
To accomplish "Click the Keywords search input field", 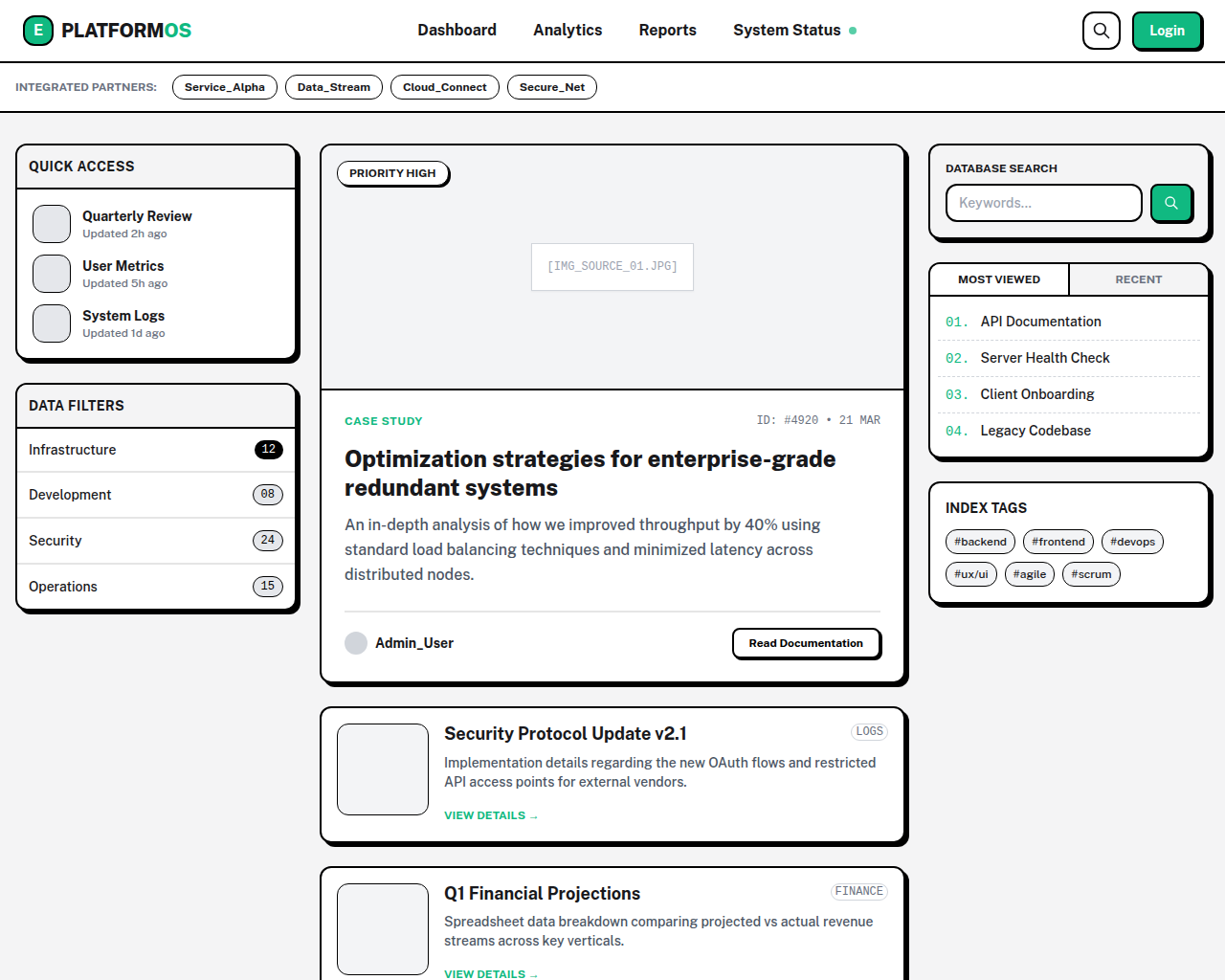I will tap(1043, 203).
